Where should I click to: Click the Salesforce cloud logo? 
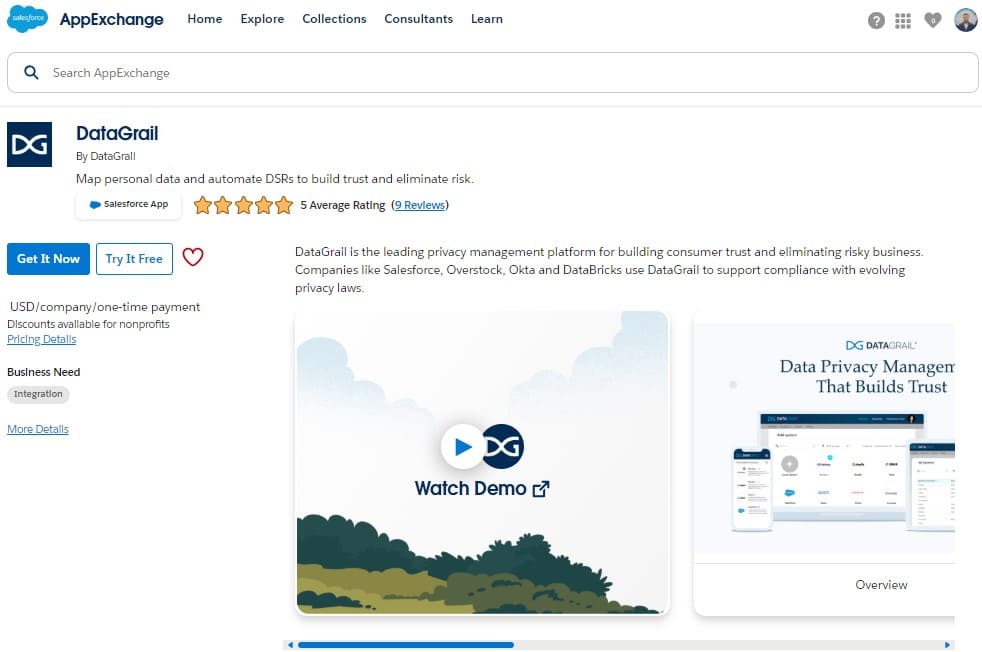pos(27,19)
